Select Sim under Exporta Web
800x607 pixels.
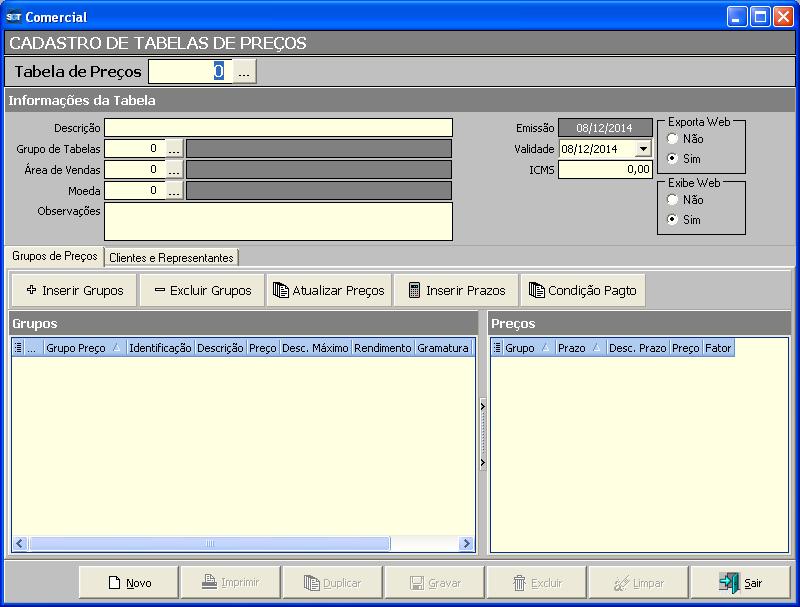(x=673, y=158)
